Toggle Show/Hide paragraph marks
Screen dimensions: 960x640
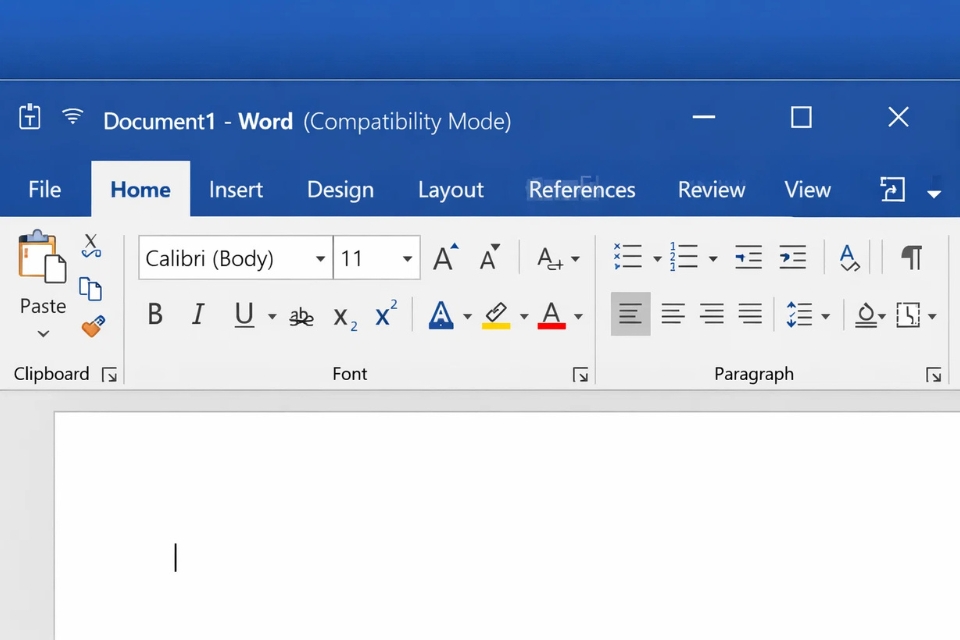pyautogui.click(x=911, y=257)
